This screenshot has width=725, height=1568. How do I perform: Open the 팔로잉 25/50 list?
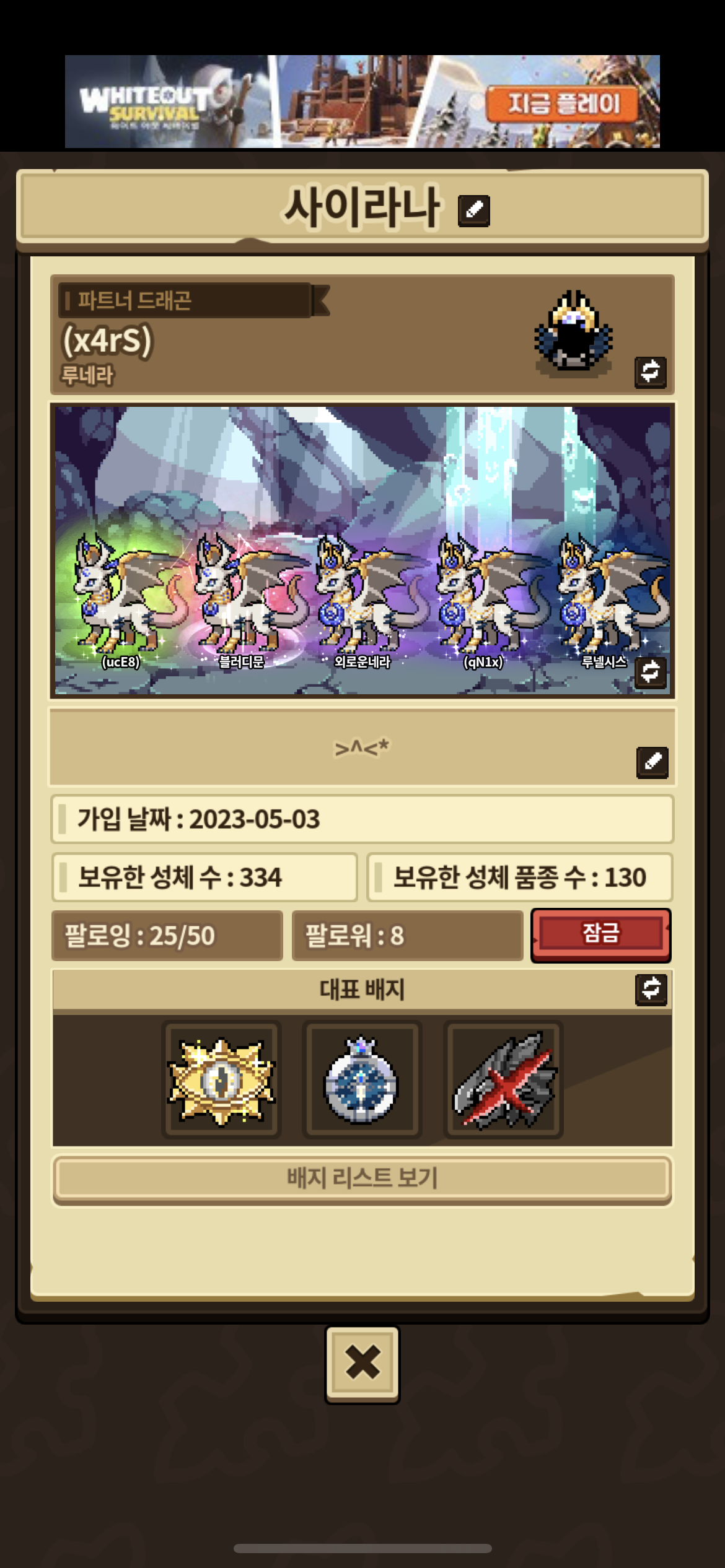pos(167,936)
